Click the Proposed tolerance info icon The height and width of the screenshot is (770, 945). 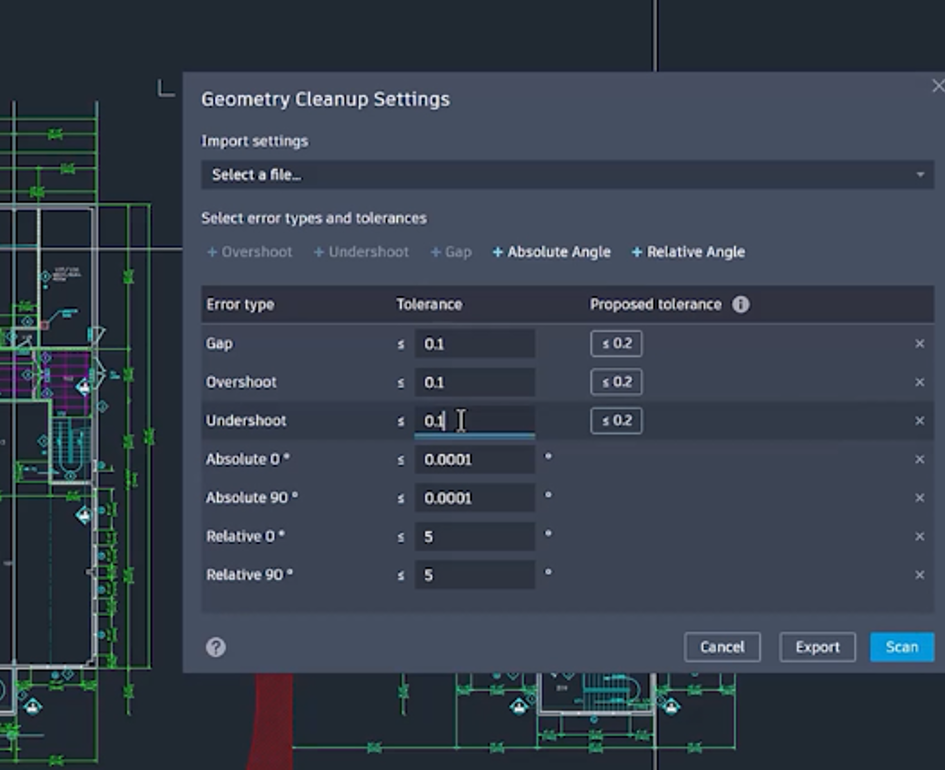pos(740,305)
